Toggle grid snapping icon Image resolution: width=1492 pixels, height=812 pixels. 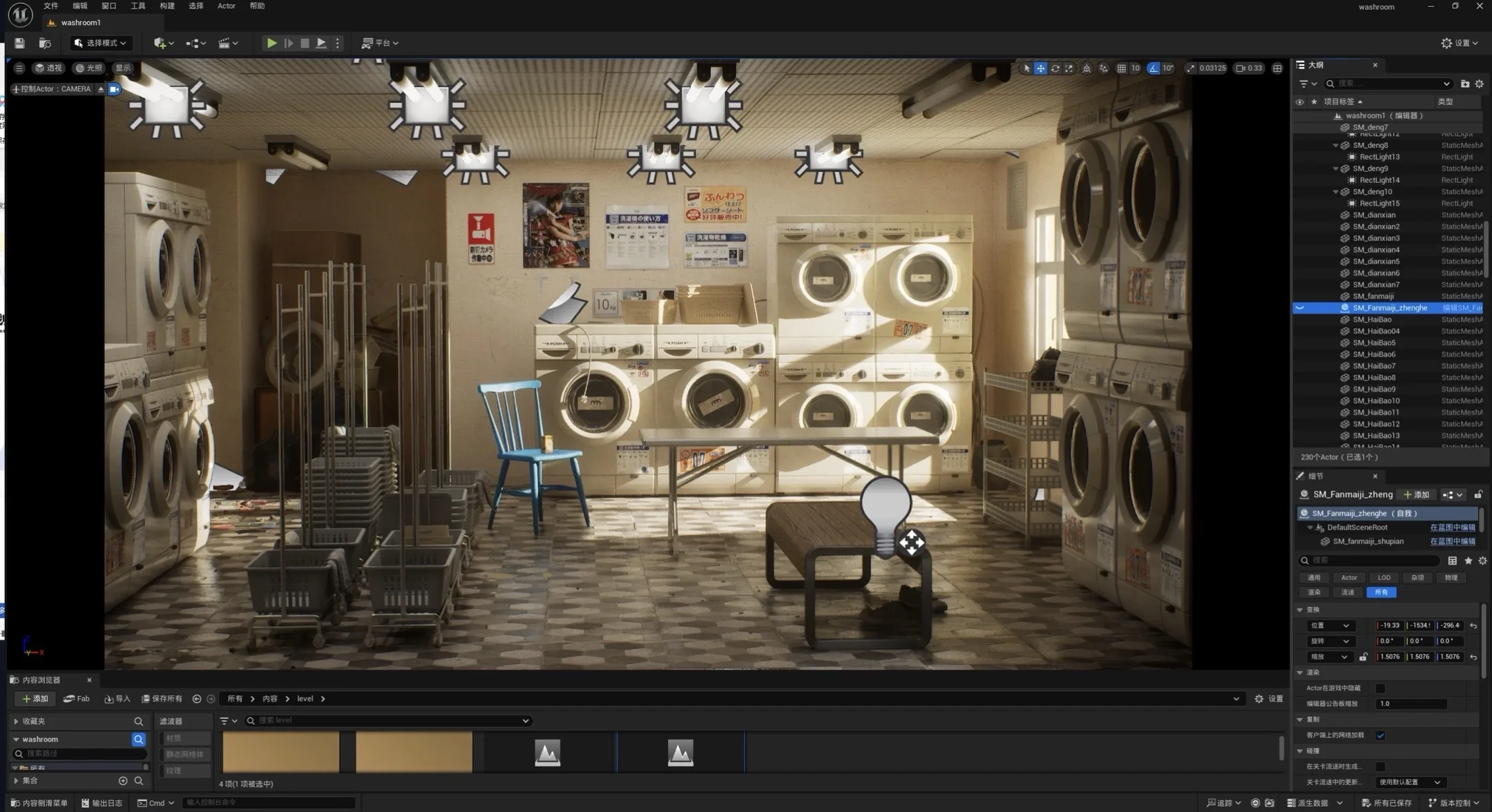pos(1121,68)
